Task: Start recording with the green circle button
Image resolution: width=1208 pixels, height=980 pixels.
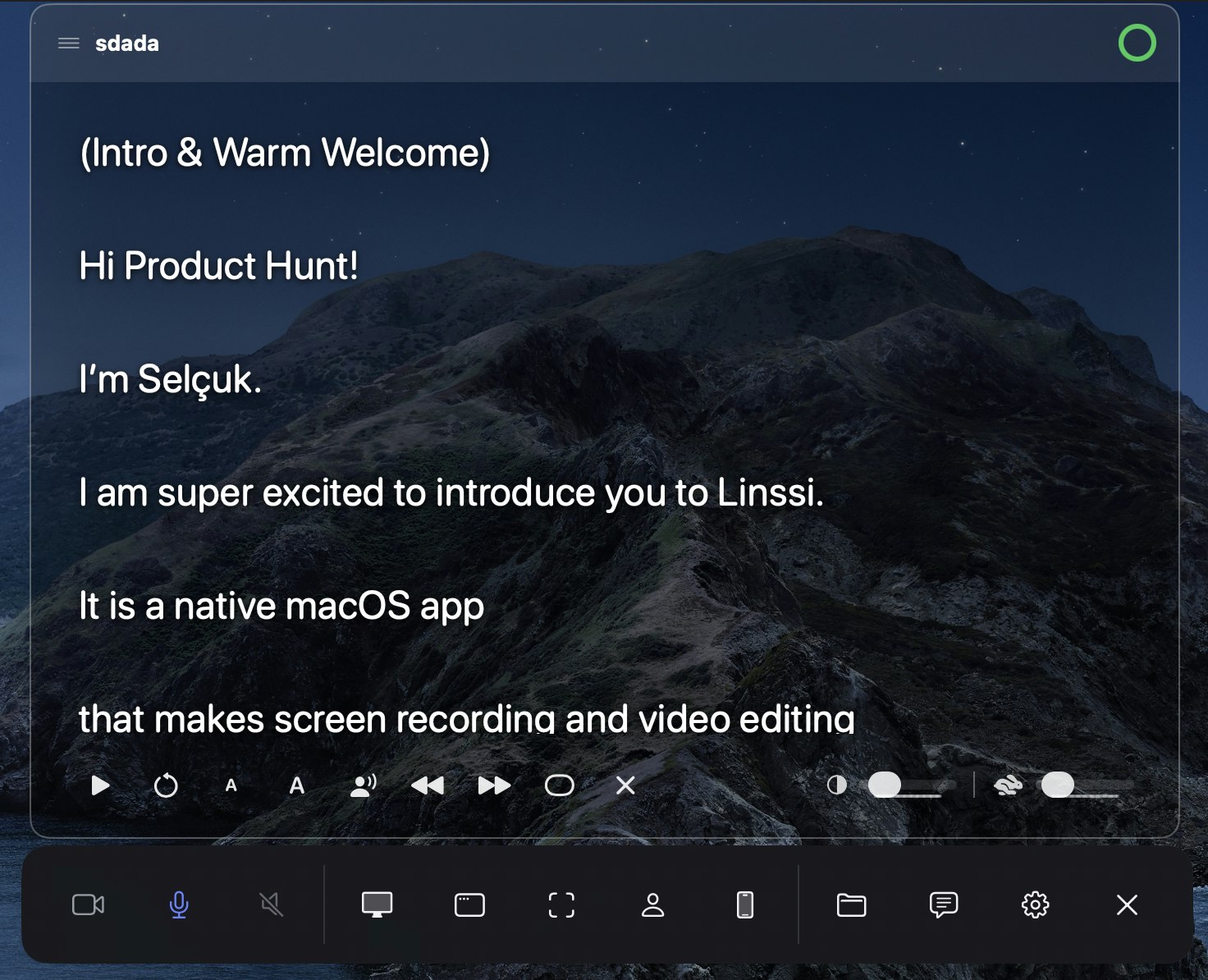Action: (x=1138, y=43)
